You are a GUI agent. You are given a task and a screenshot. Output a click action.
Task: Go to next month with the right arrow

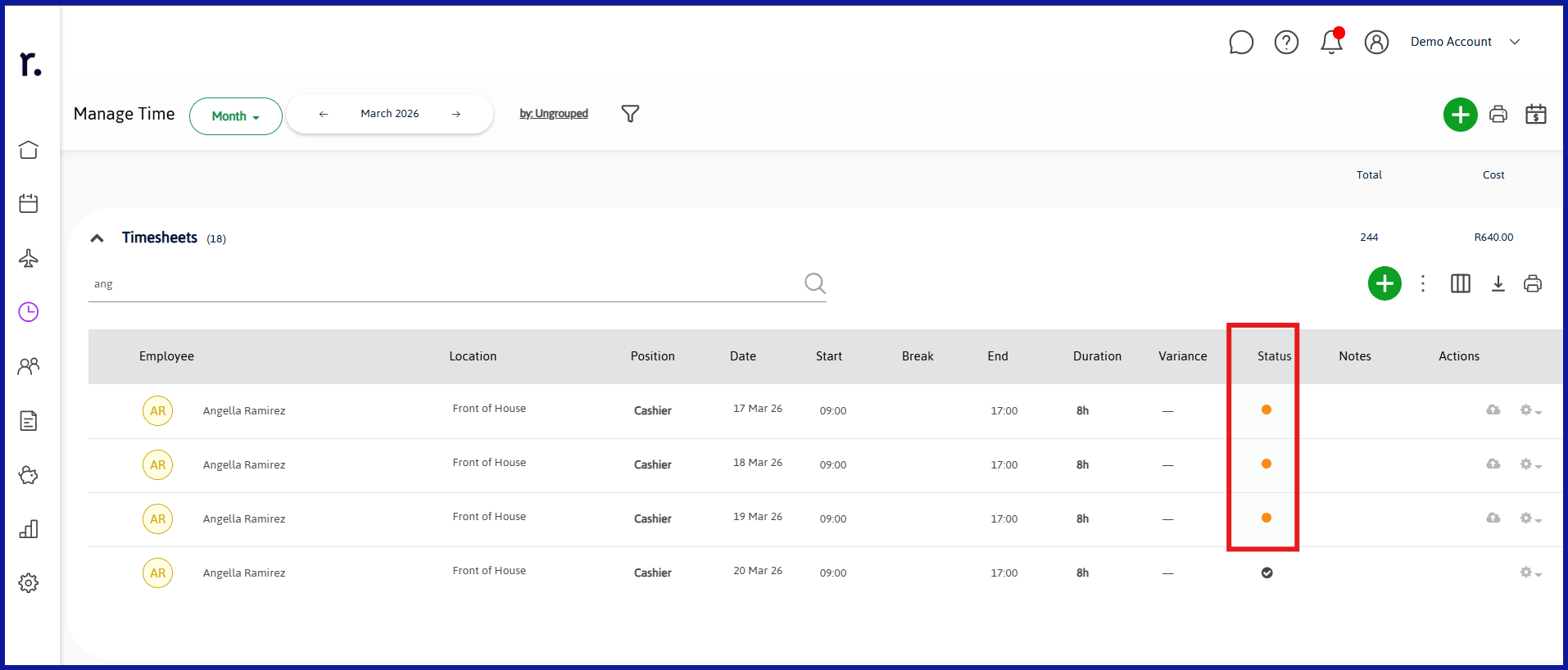pos(456,114)
